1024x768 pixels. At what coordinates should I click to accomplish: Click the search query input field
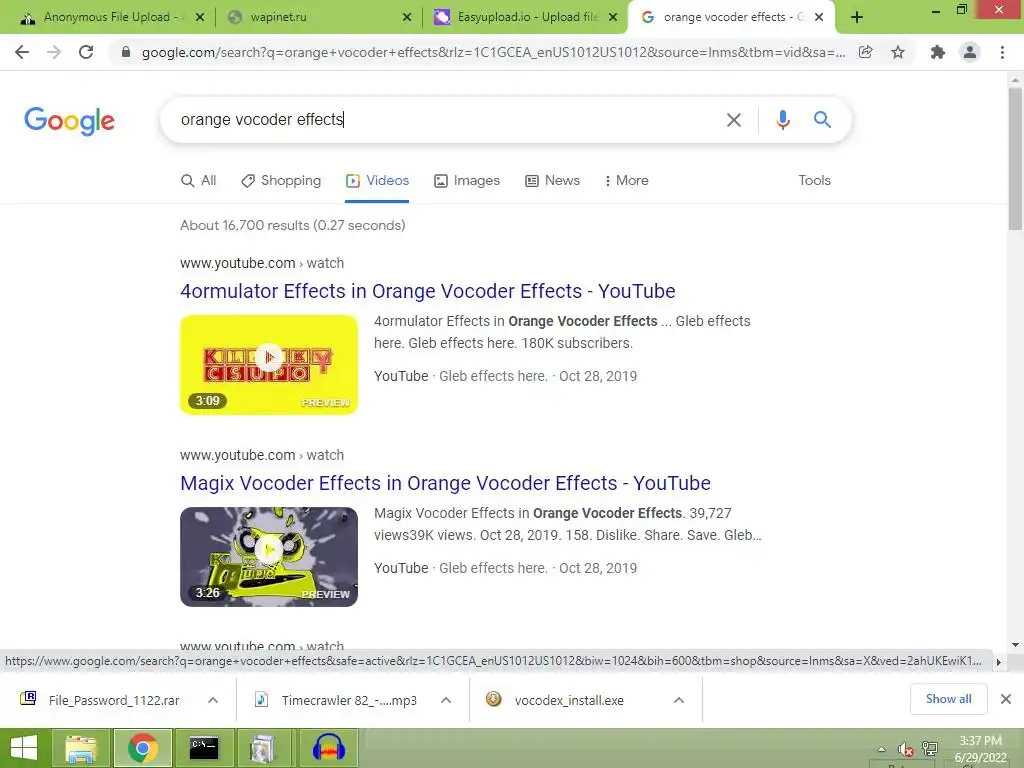(444, 120)
